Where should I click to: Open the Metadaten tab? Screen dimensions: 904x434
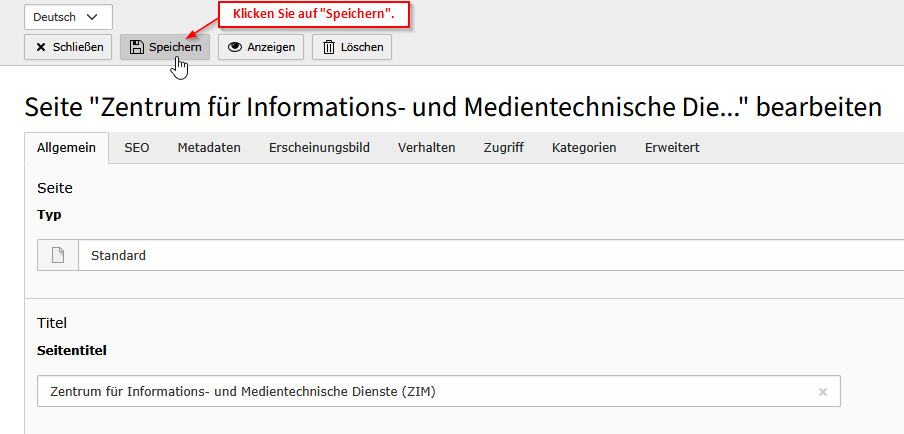pos(209,148)
